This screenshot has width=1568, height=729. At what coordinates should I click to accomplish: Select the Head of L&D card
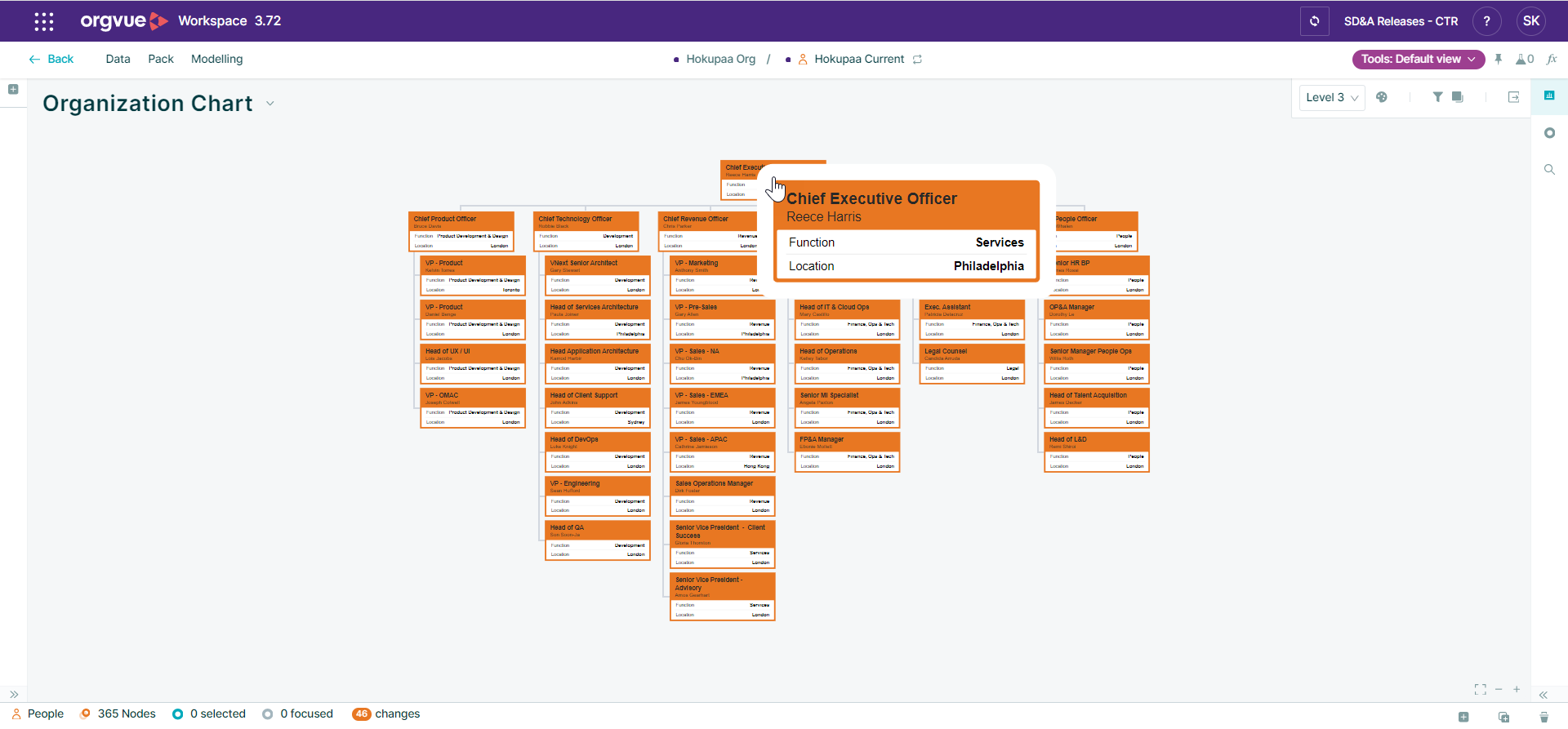pos(1097,451)
